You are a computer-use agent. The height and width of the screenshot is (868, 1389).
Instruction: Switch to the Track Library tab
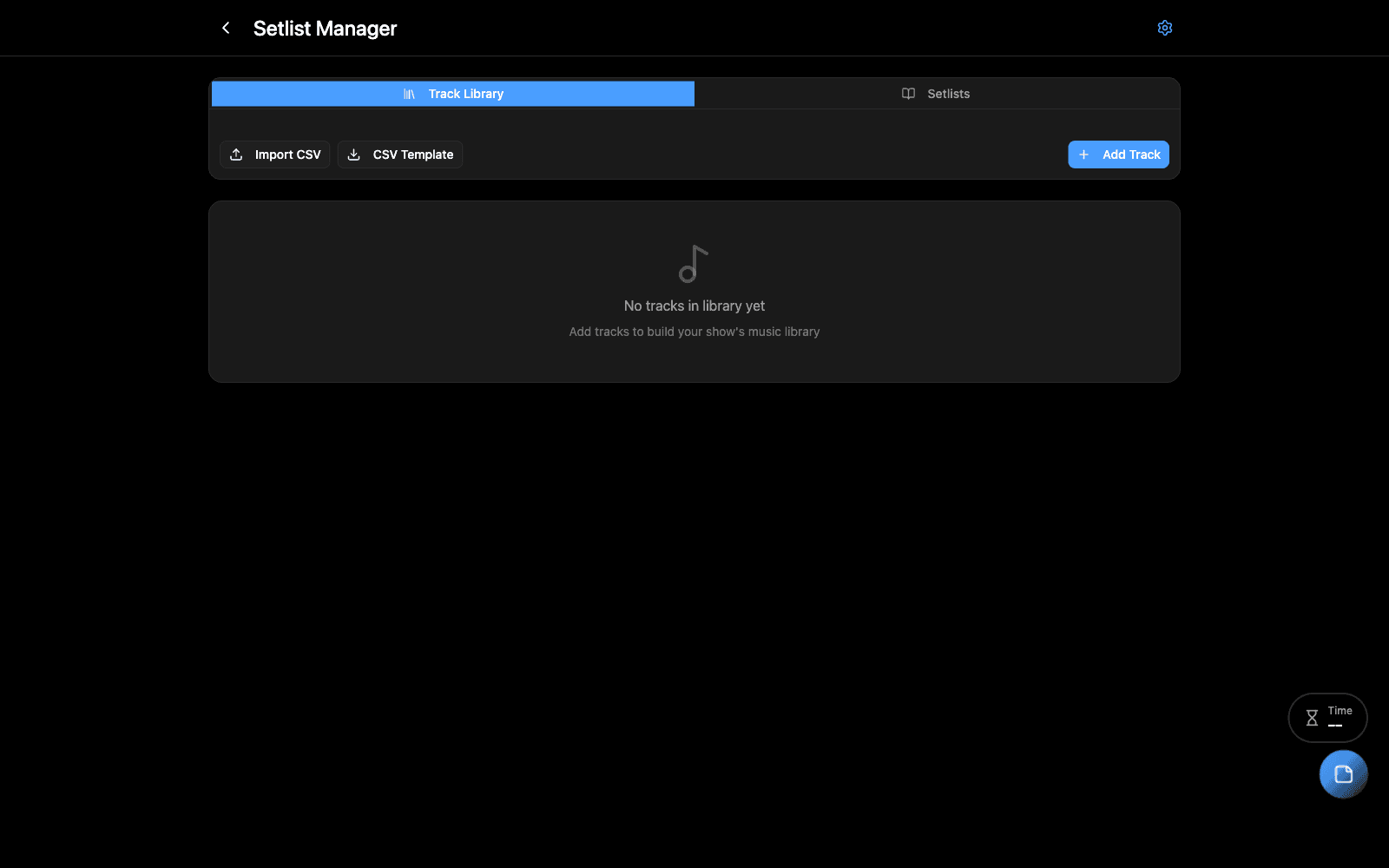click(453, 94)
